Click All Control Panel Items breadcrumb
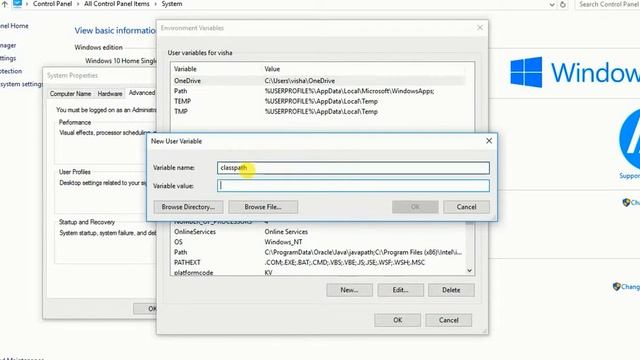This screenshot has width=640, height=360. point(117,4)
